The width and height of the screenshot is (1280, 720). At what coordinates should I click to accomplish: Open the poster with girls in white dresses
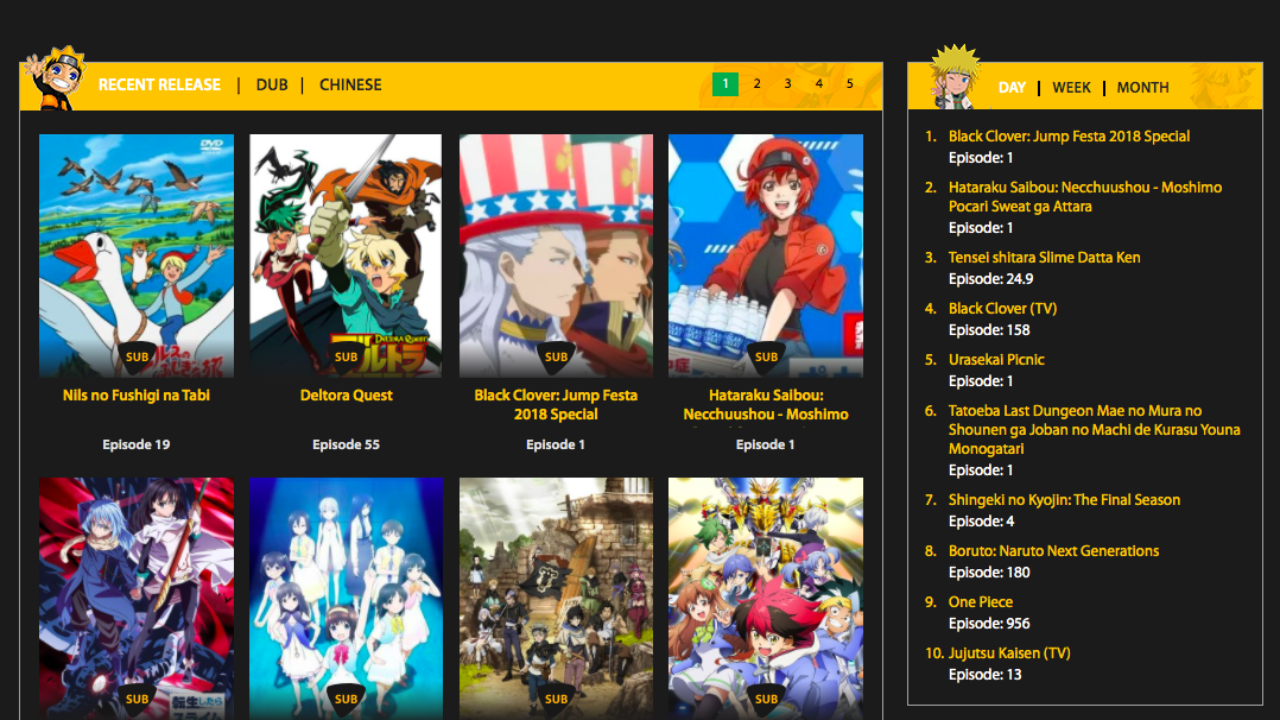(346, 598)
